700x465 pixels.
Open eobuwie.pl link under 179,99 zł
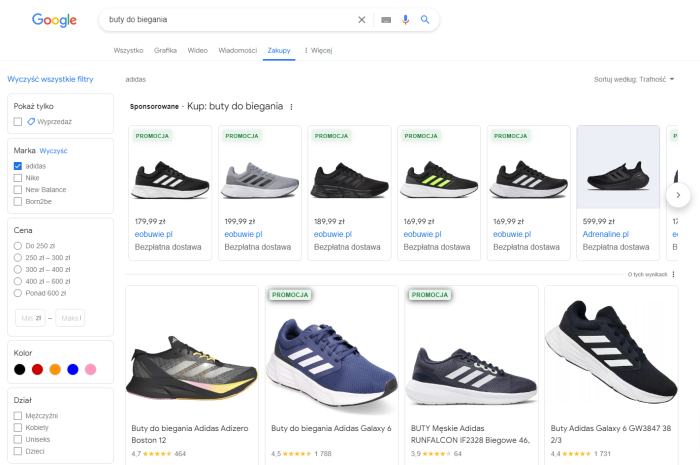click(154, 234)
